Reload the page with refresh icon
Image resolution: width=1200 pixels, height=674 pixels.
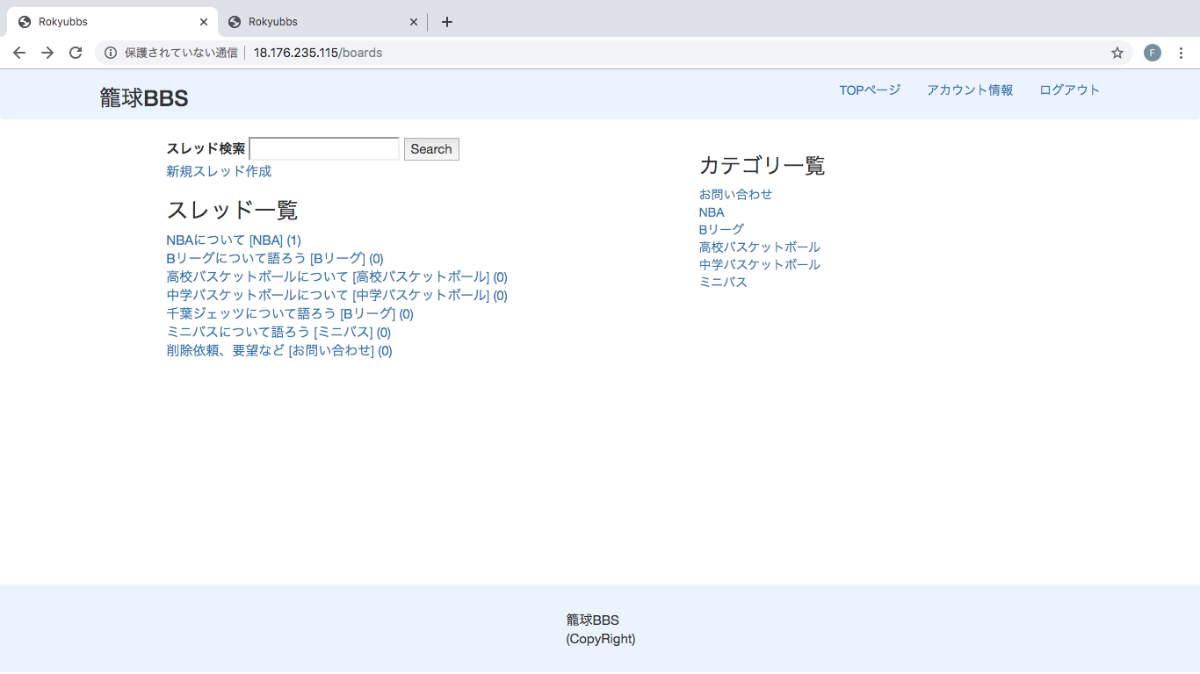click(75, 53)
